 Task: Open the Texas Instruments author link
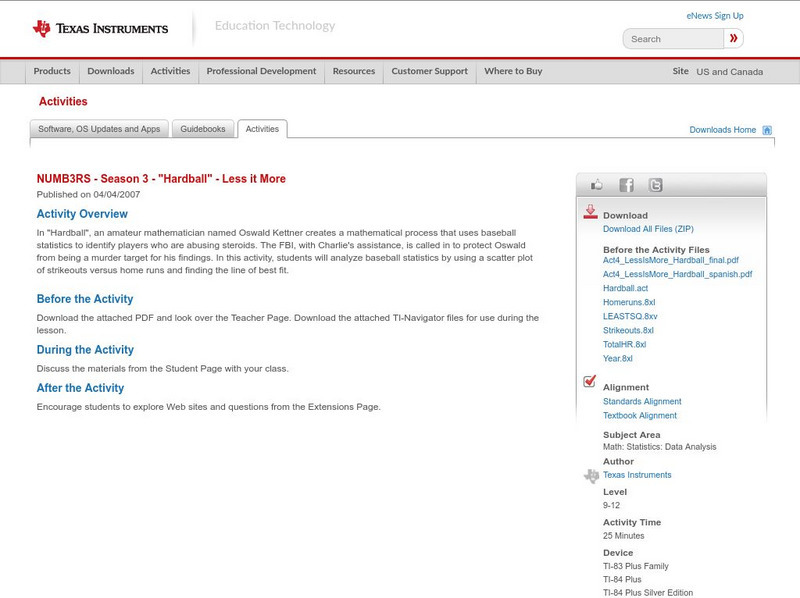pyautogui.click(x=637, y=475)
